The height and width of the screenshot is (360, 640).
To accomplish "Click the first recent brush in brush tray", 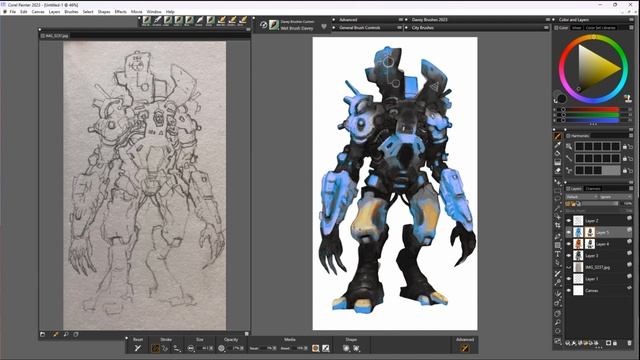I will click(x=147, y=20).
